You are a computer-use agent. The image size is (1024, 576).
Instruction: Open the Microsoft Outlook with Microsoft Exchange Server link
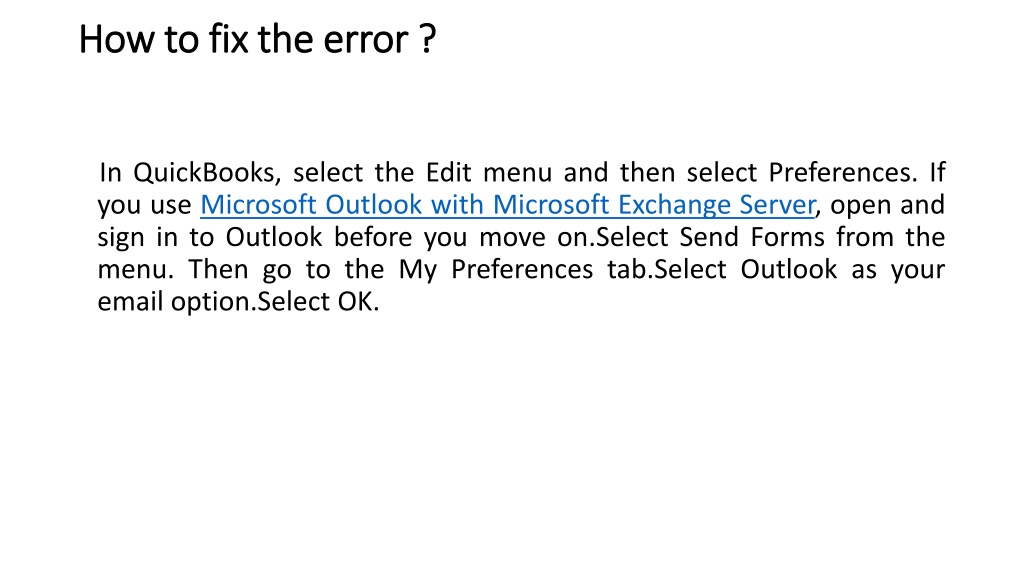[508, 205]
